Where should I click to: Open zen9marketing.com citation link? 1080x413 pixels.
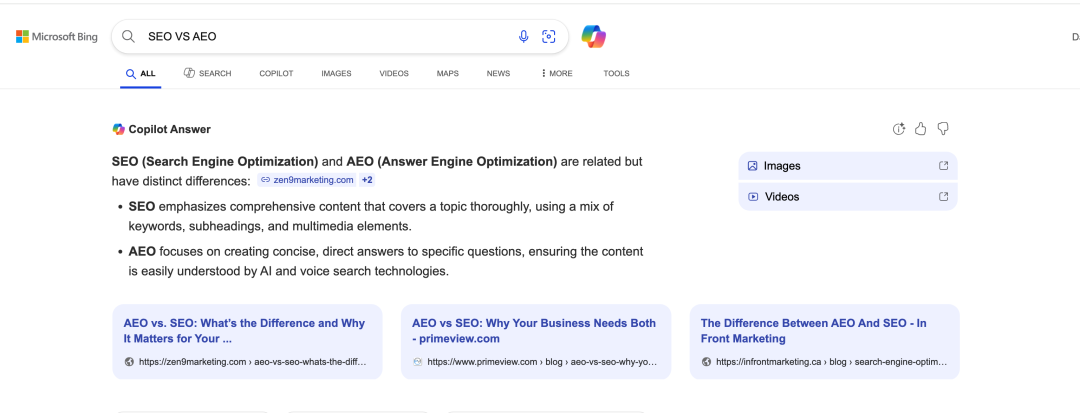(x=307, y=180)
